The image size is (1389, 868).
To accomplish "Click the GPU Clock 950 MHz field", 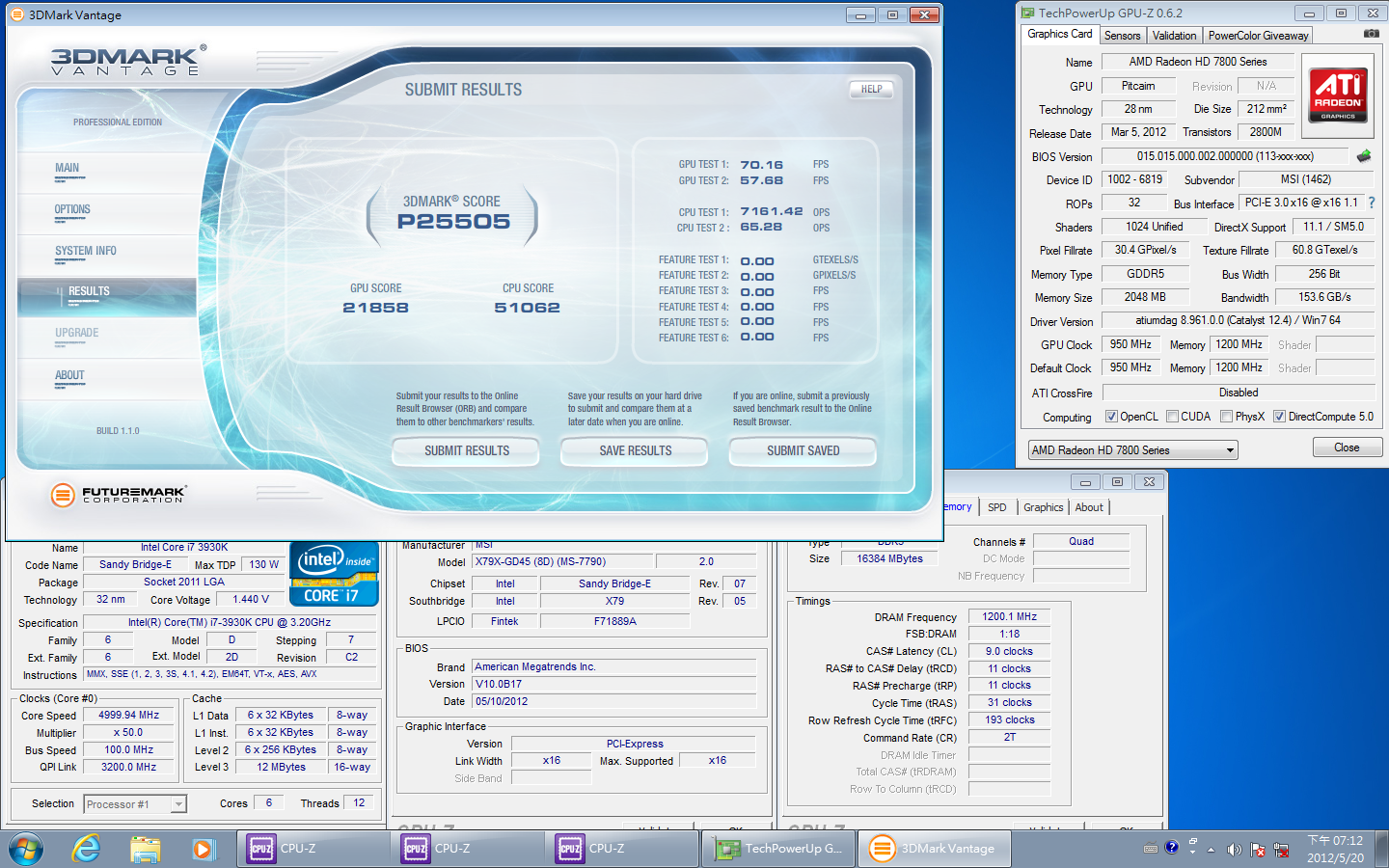I will click(1130, 344).
